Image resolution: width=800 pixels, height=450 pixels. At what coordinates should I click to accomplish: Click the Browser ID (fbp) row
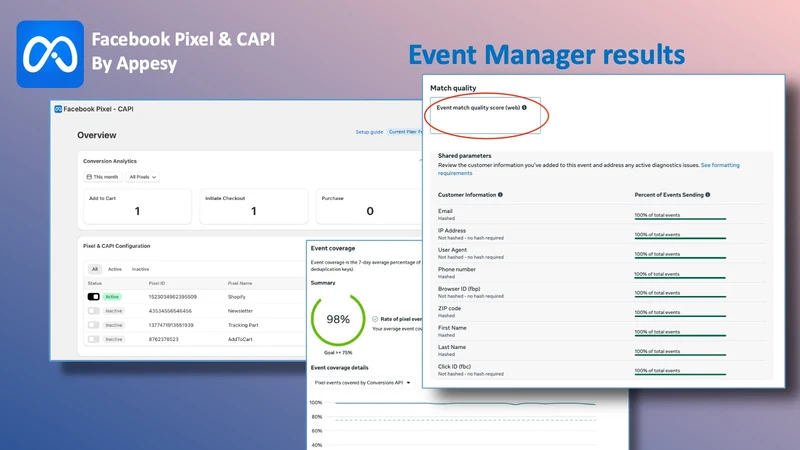(x=601, y=292)
